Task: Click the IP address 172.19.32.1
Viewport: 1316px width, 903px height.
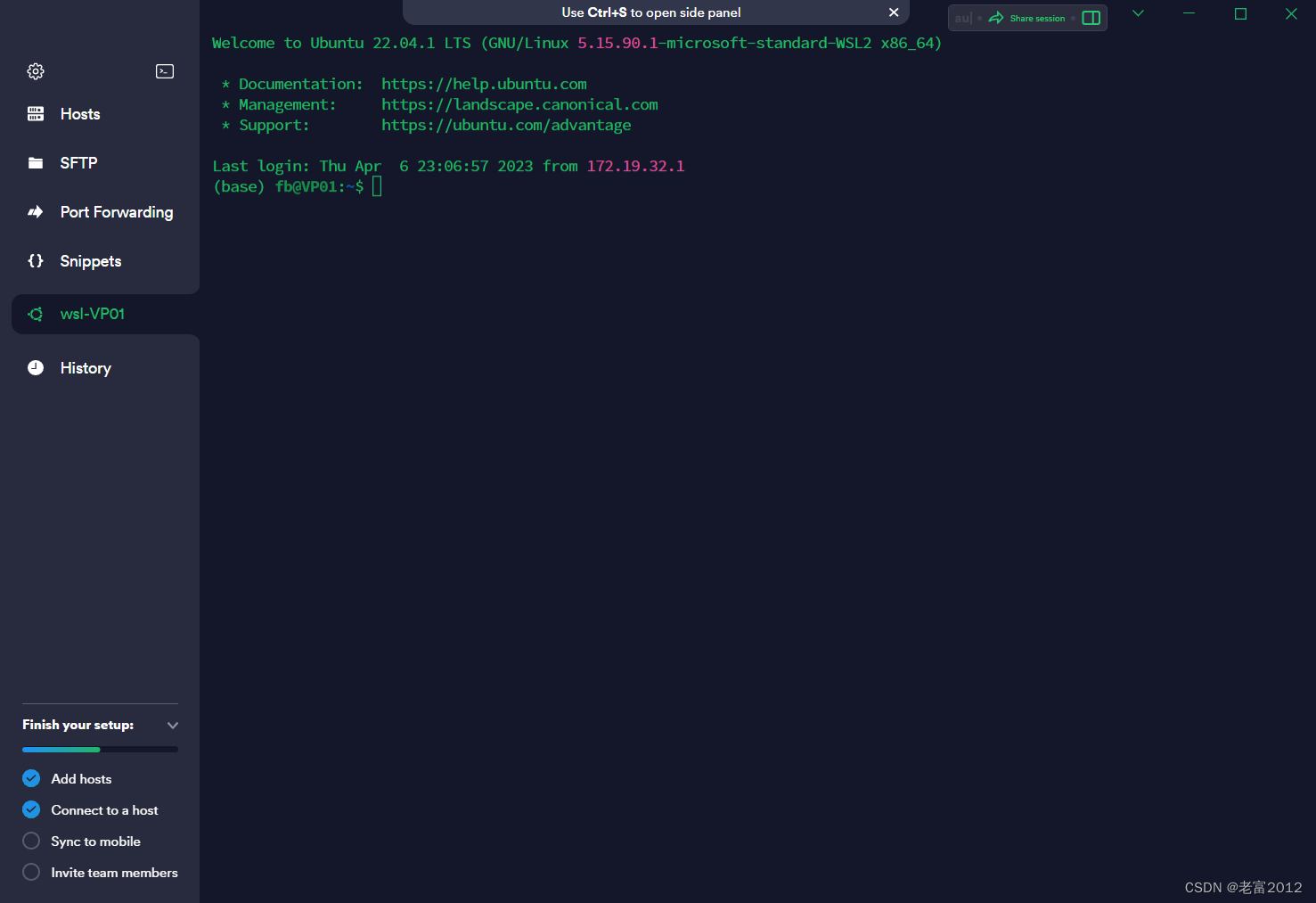Action: tap(635, 166)
